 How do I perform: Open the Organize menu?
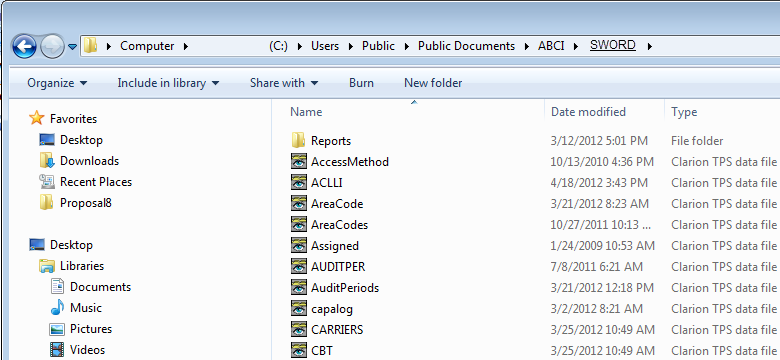pos(57,83)
